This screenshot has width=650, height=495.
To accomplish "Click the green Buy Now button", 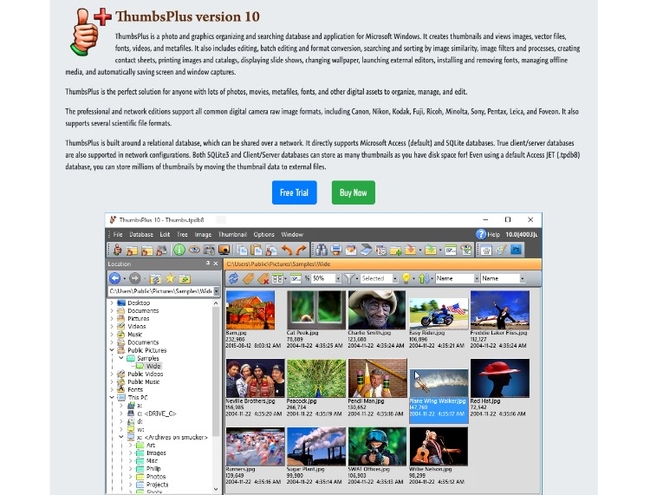I will pos(353,192).
